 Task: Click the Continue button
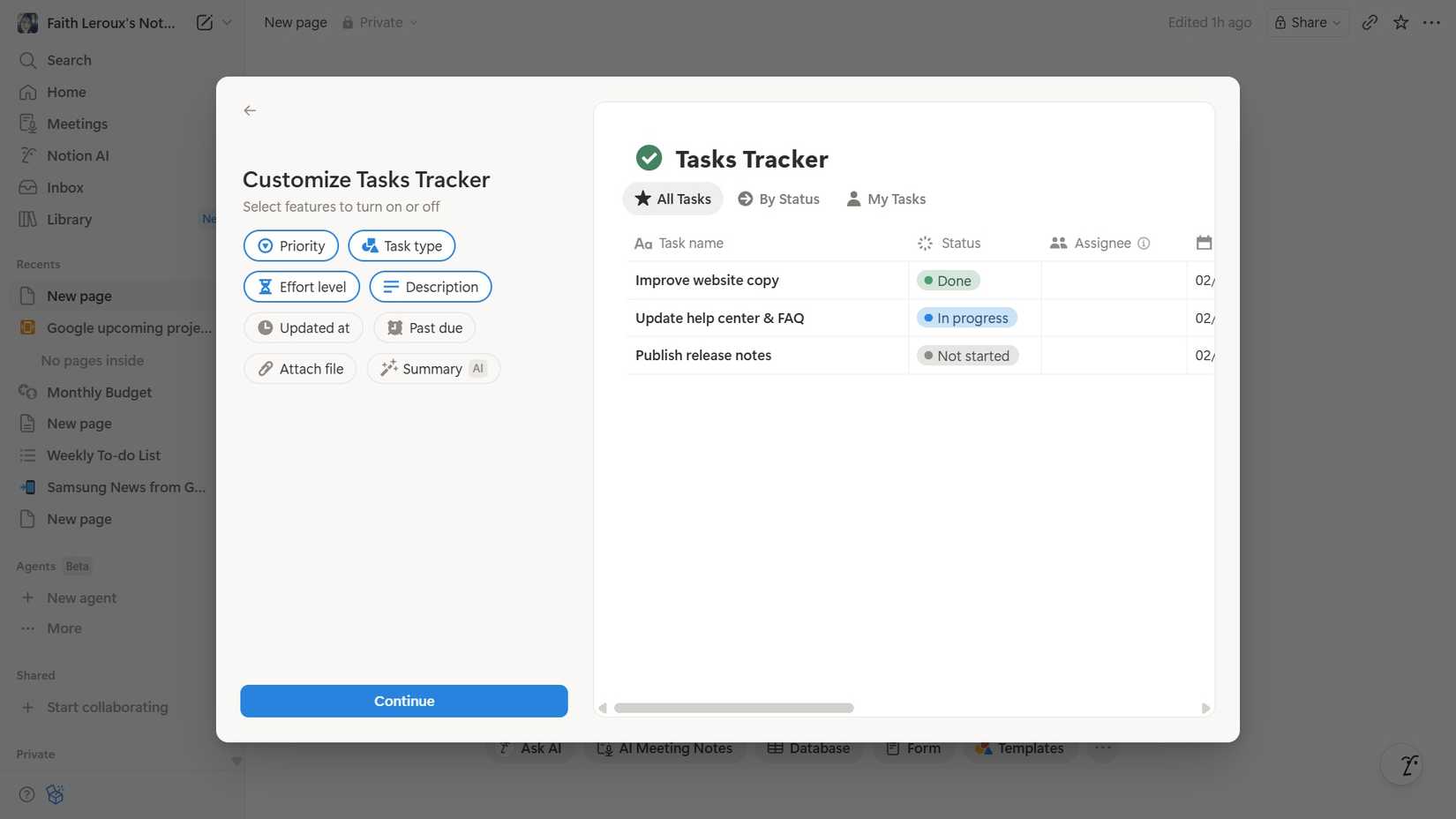[x=403, y=701]
